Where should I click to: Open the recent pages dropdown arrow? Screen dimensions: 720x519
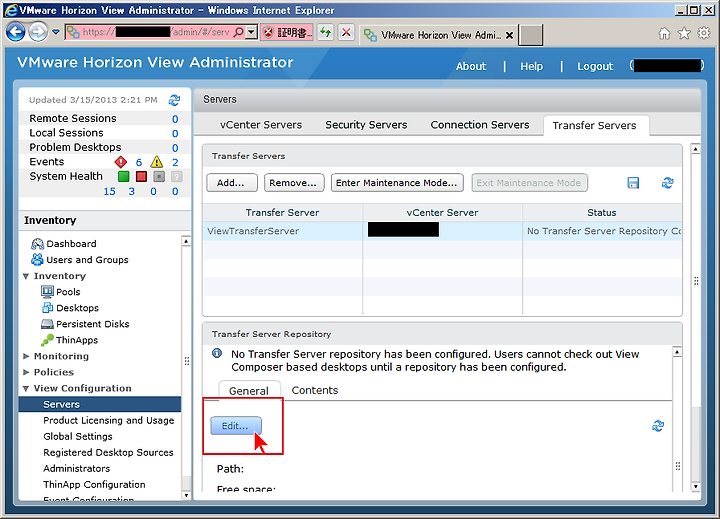[56, 32]
